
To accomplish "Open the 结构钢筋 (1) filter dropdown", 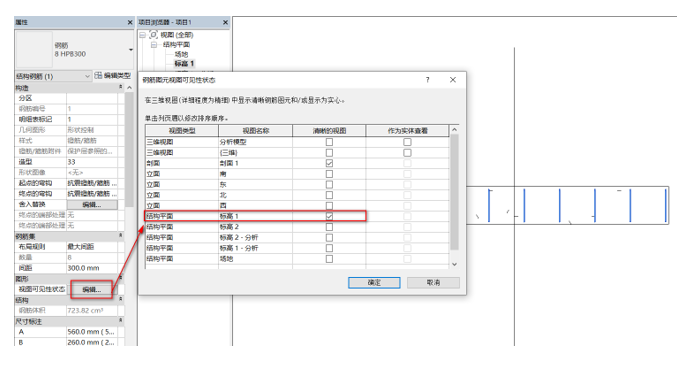I will pos(87,76).
